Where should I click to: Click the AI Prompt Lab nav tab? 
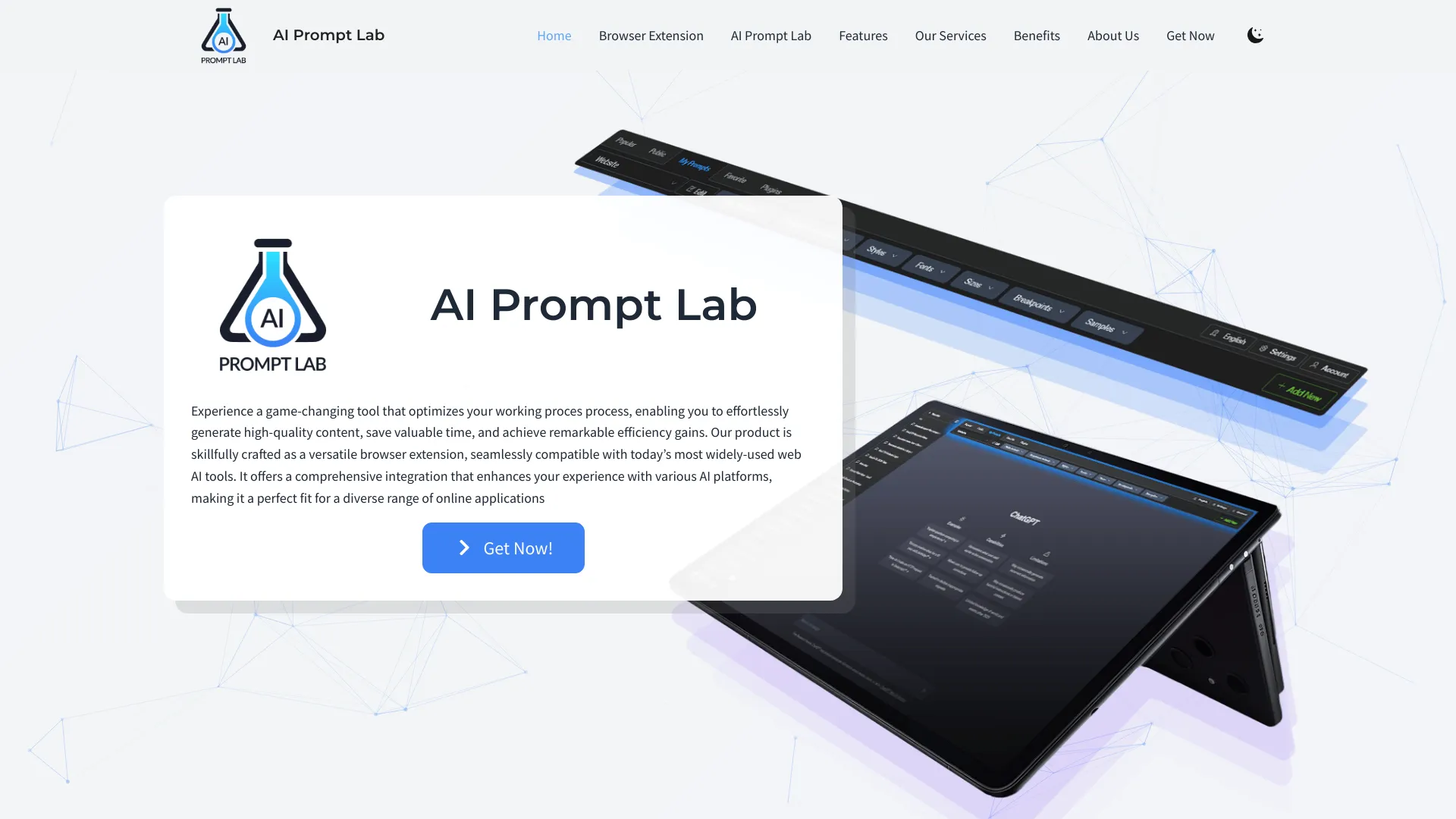pos(770,34)
